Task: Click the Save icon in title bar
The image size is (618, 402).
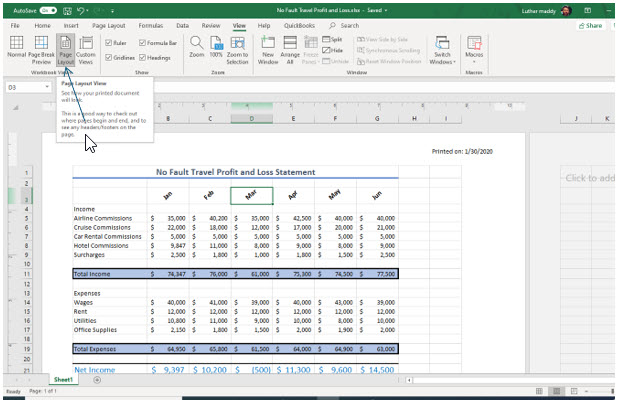Action: pos(67,11)
